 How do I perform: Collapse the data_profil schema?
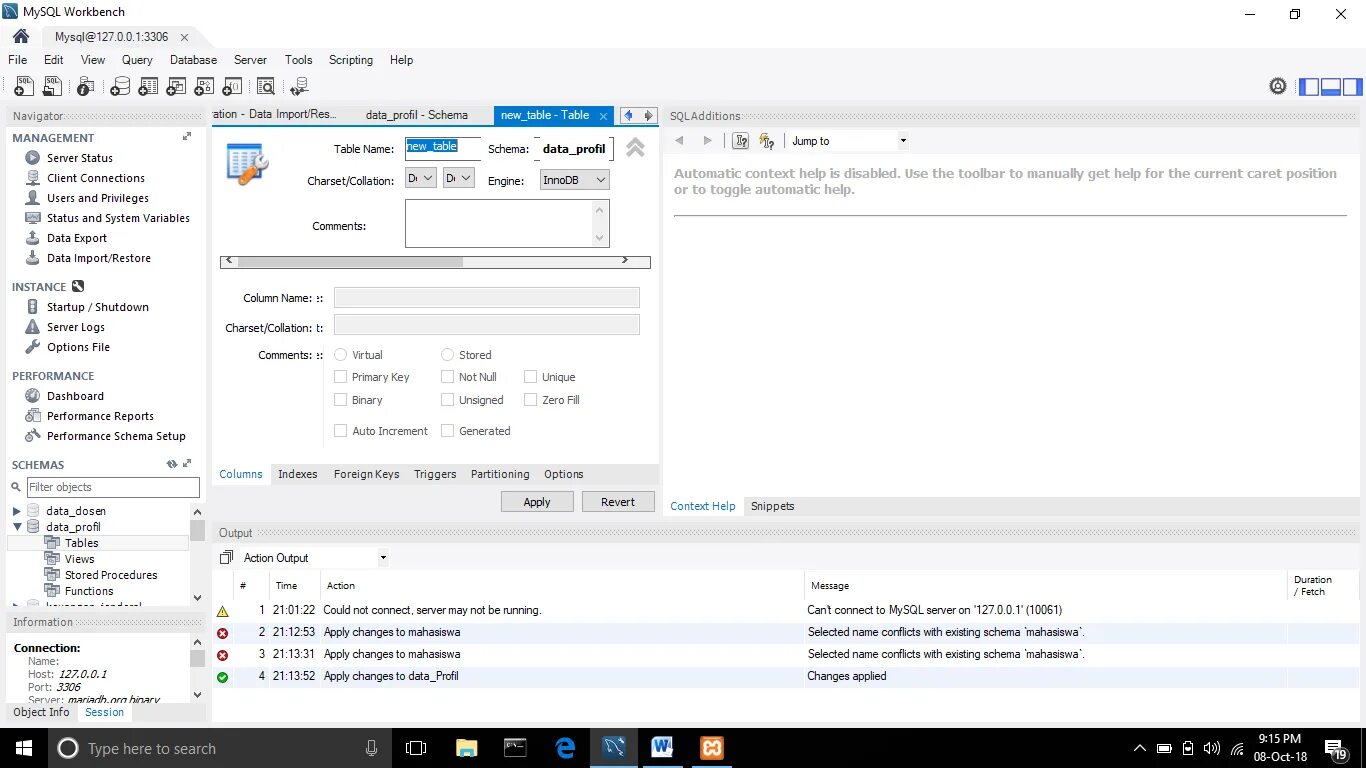point(16,527)
